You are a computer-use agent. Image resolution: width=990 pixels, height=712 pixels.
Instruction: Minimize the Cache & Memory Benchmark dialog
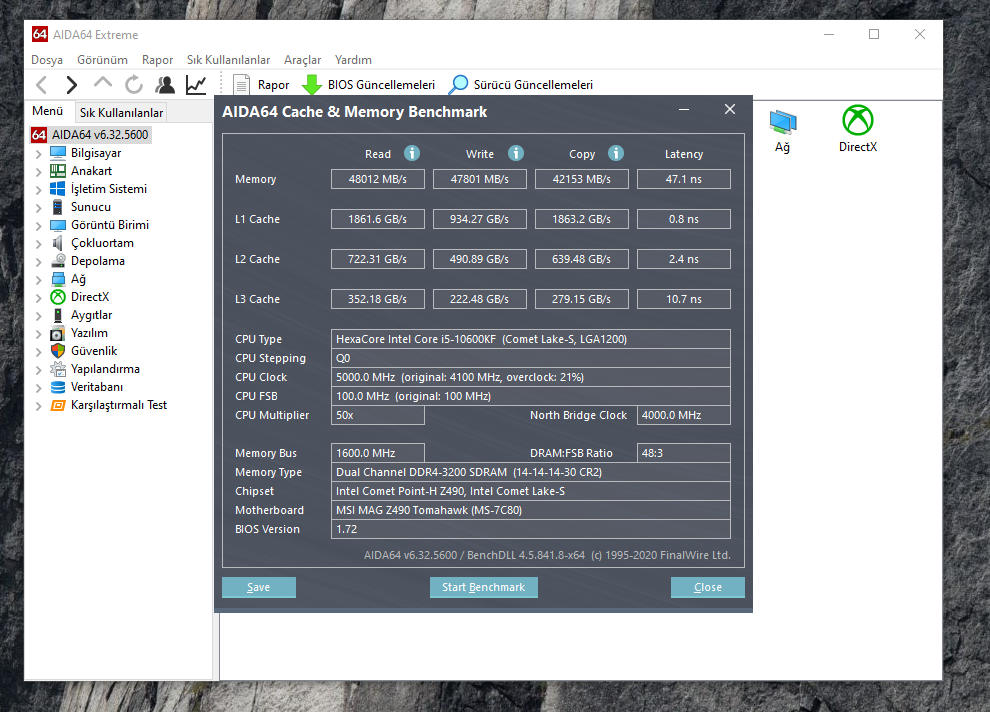pos(684,110)
